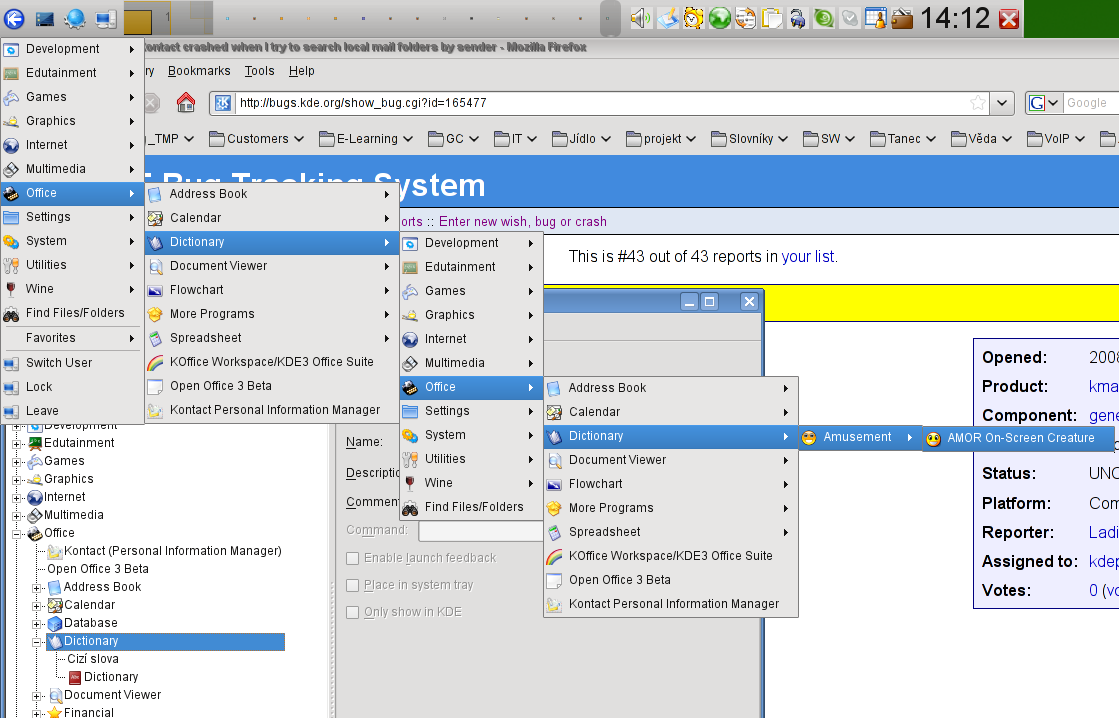Bookmark page with the star icon
The height and width of the screenshot is (718, 1119).
click(978, 103)
